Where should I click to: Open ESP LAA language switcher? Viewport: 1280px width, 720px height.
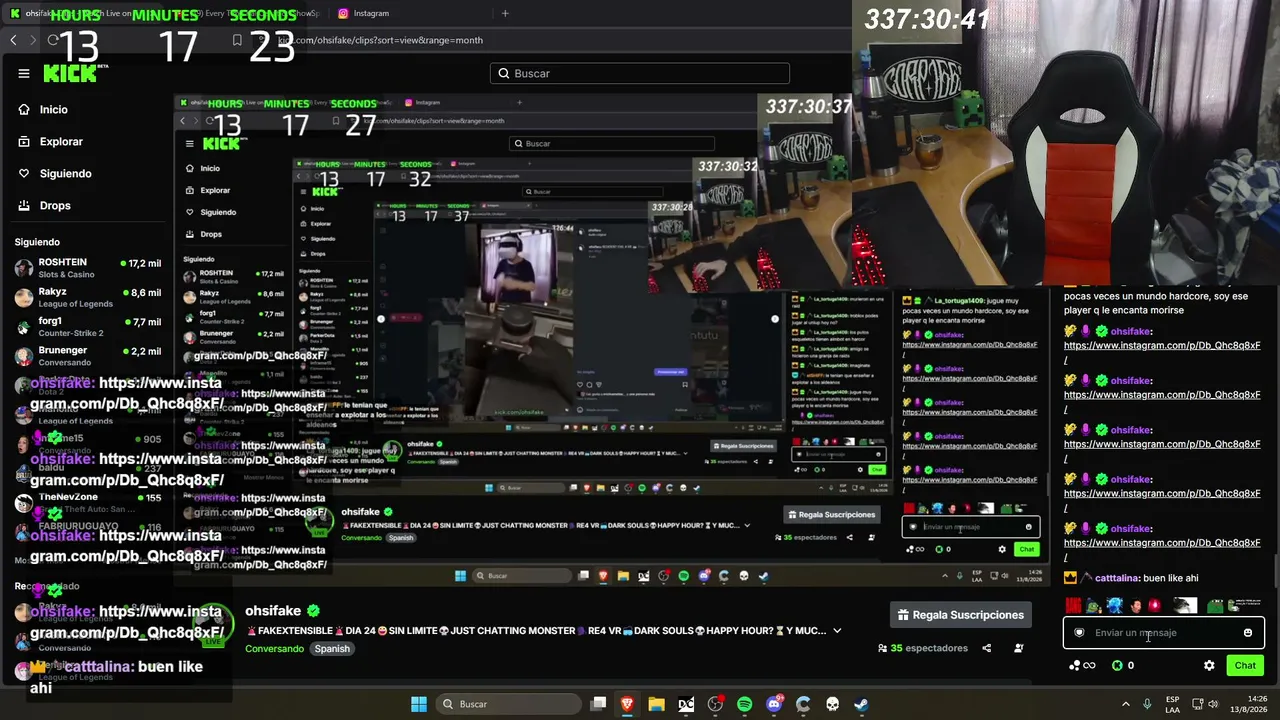pyautogui.click(x=1172, y=704)
